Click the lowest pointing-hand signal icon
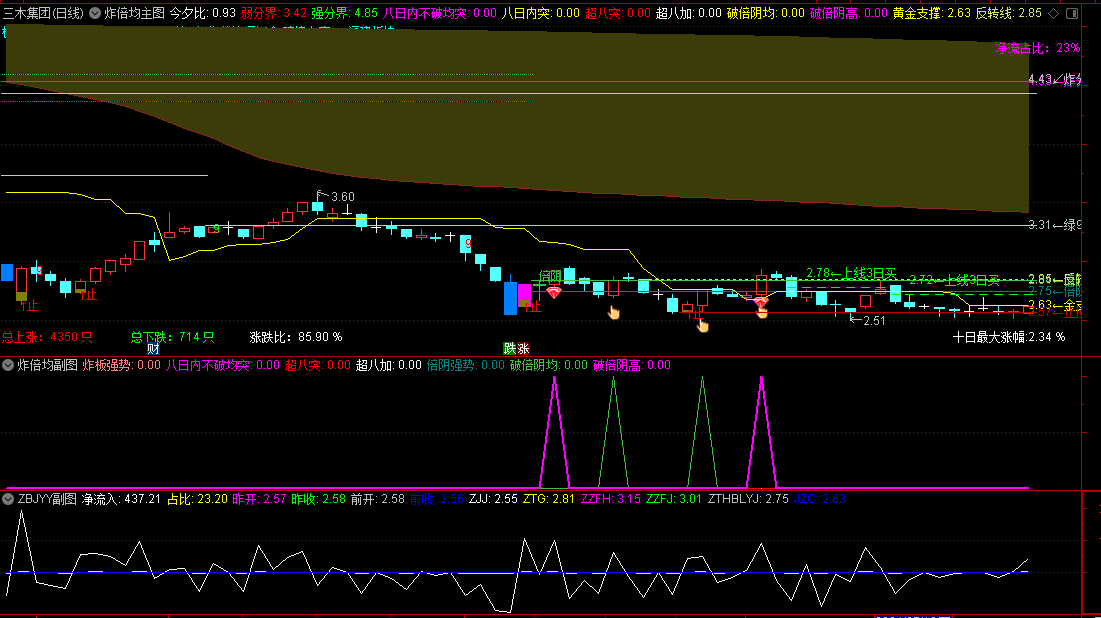This screenshot has width=1101, height=618. (702, 323)
